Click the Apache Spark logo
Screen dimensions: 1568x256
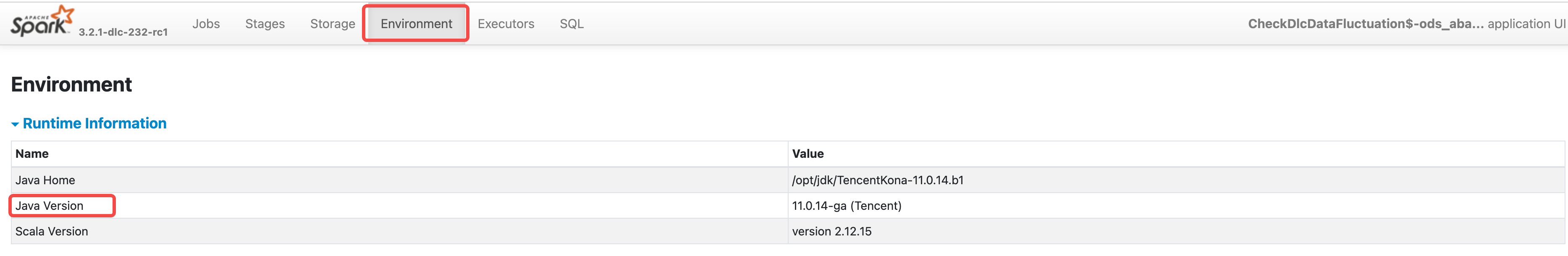42,22
